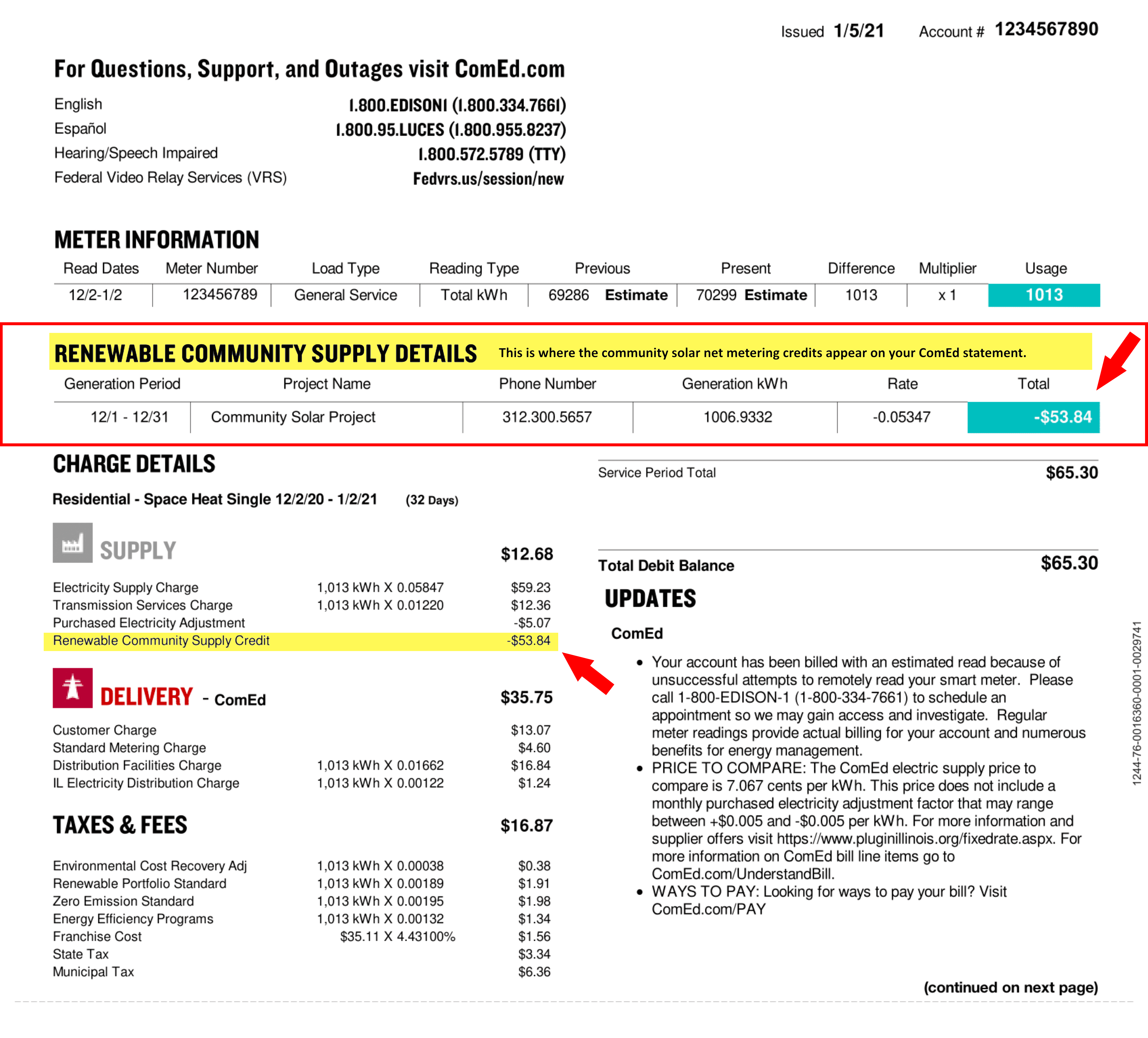Screen dimensions: 1148x1038
Task: Click the Renewable Portfolio Standard row
Action: (302, 883)
